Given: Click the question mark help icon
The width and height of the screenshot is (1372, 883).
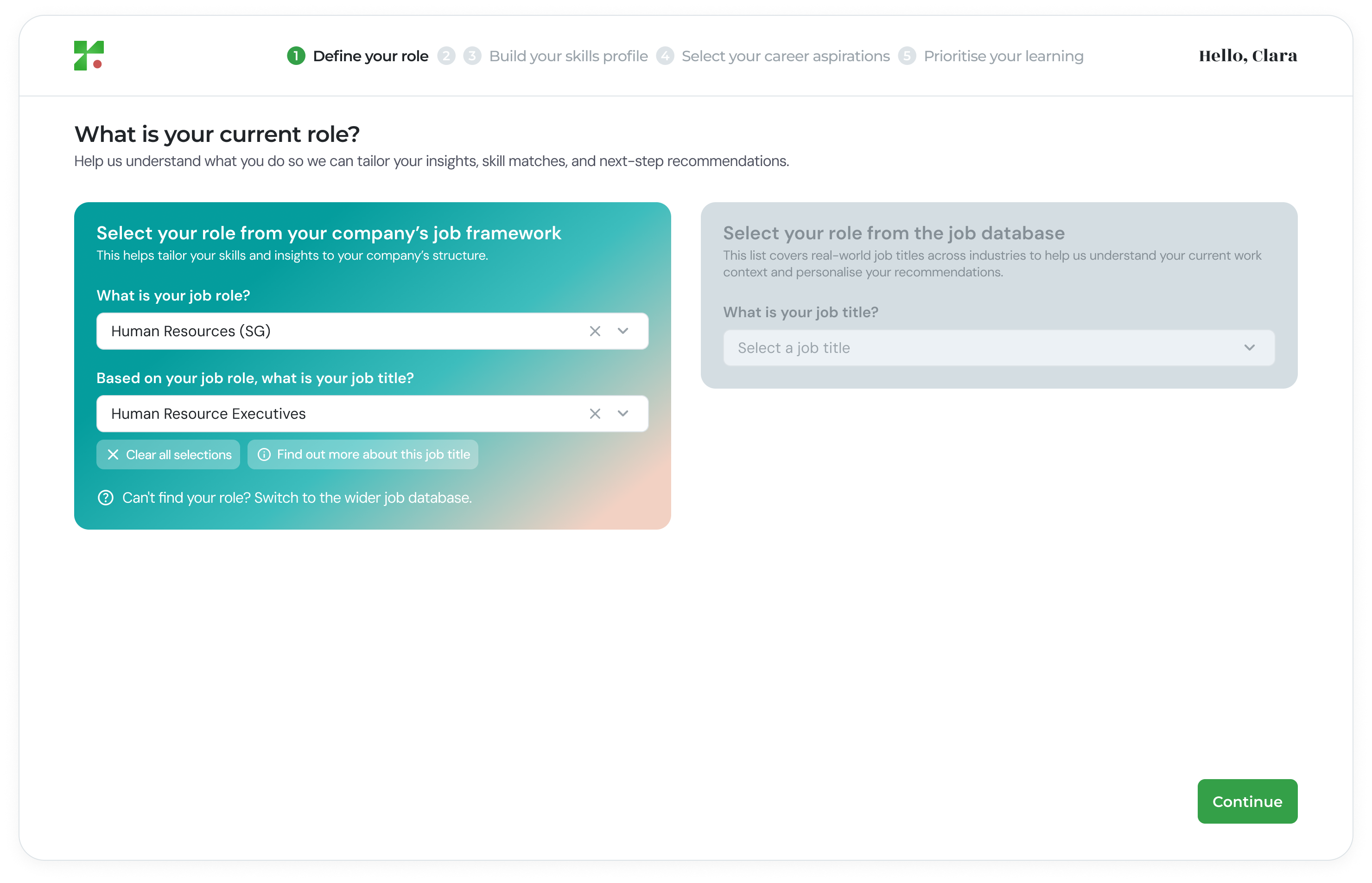Looking at the screenshot, I should pos(106,498).
